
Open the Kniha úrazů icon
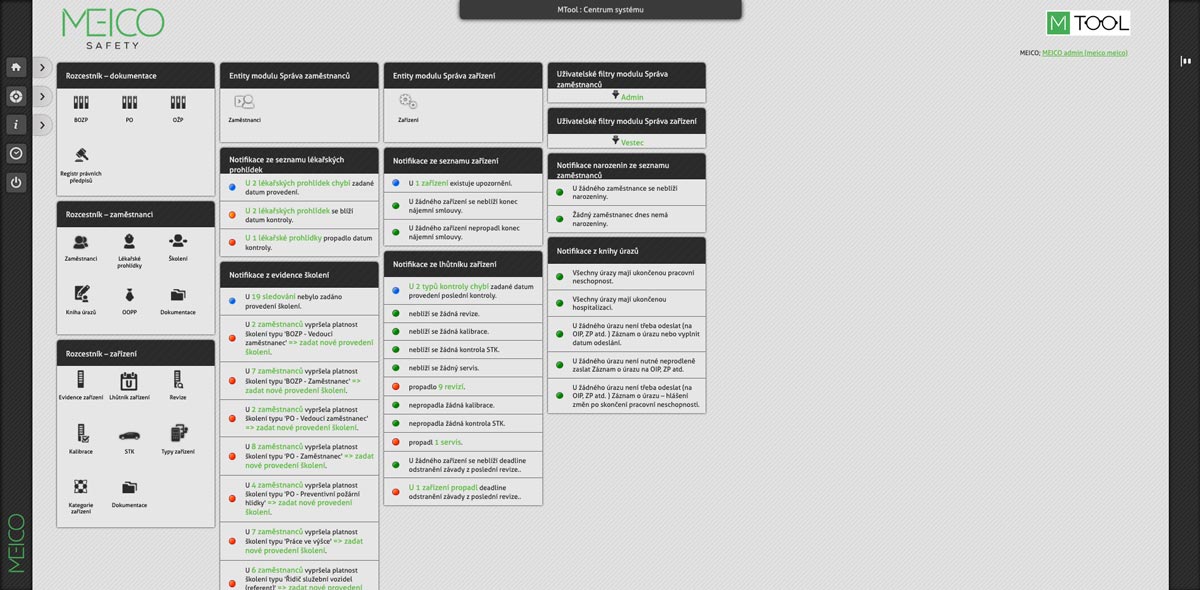point(81,295)
